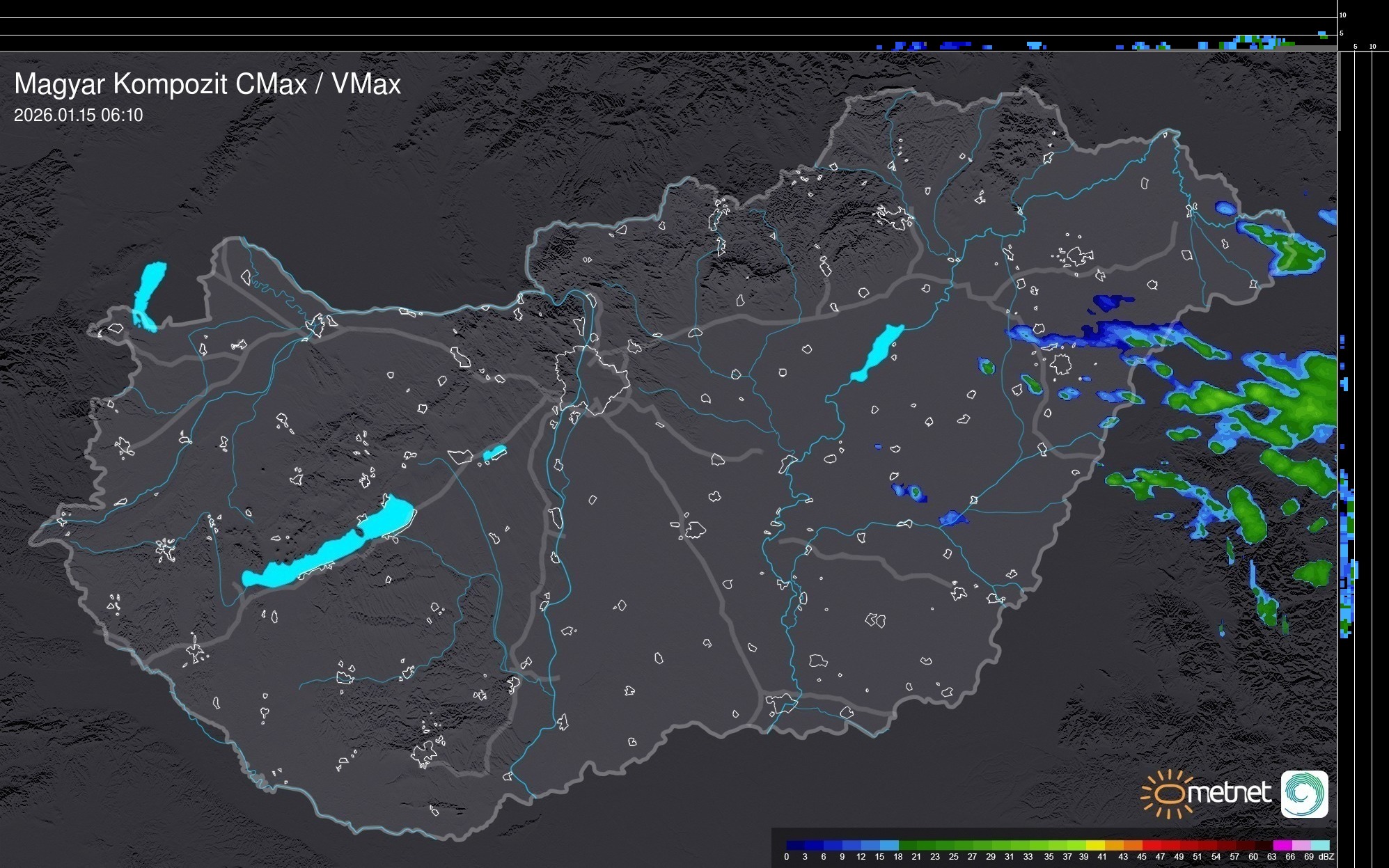Click the Budapest city outline
This screenshot has height=868, width=1389.
pyautogui.click(x=592, y=379)
